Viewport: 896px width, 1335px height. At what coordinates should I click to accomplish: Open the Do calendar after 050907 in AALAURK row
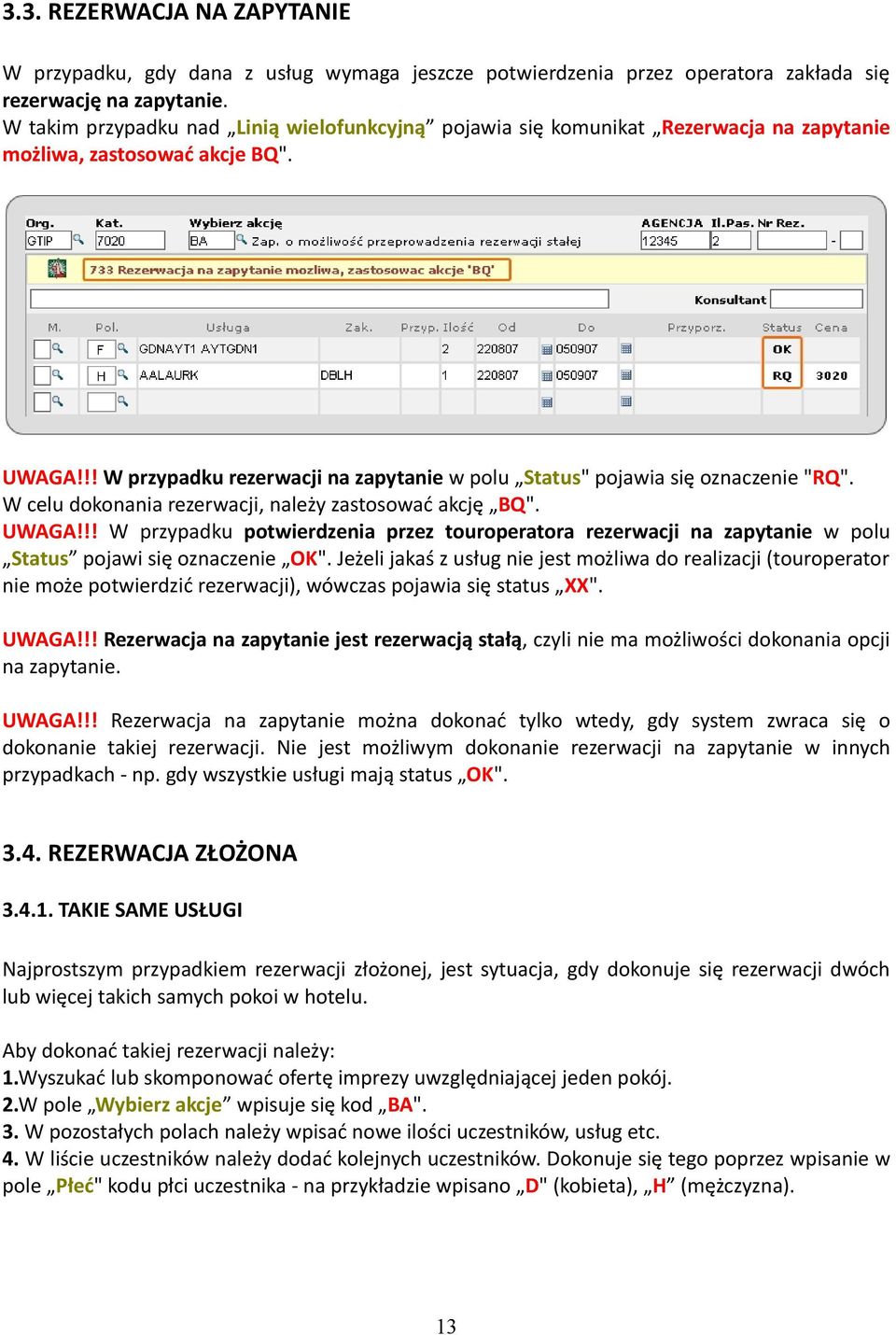click(x=626, y=375)
